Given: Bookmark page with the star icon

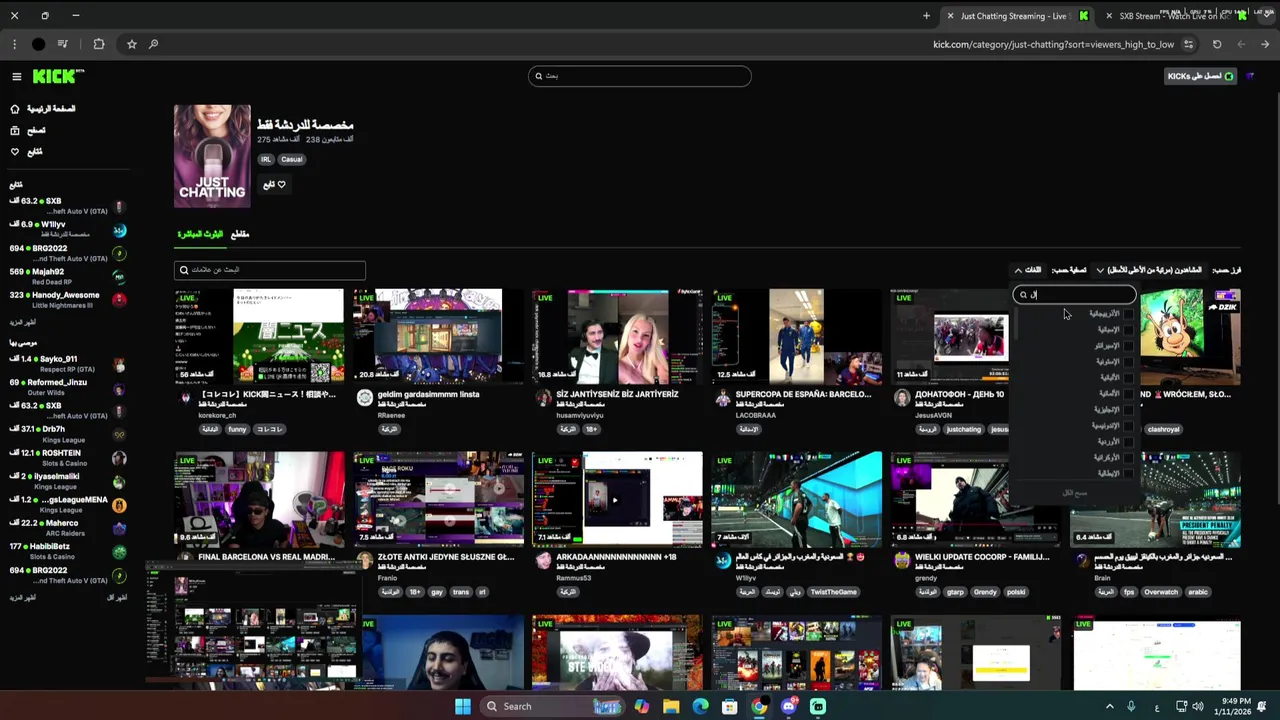Looking at the screenshot, I should pyautogui.click(x=131, y=44).
